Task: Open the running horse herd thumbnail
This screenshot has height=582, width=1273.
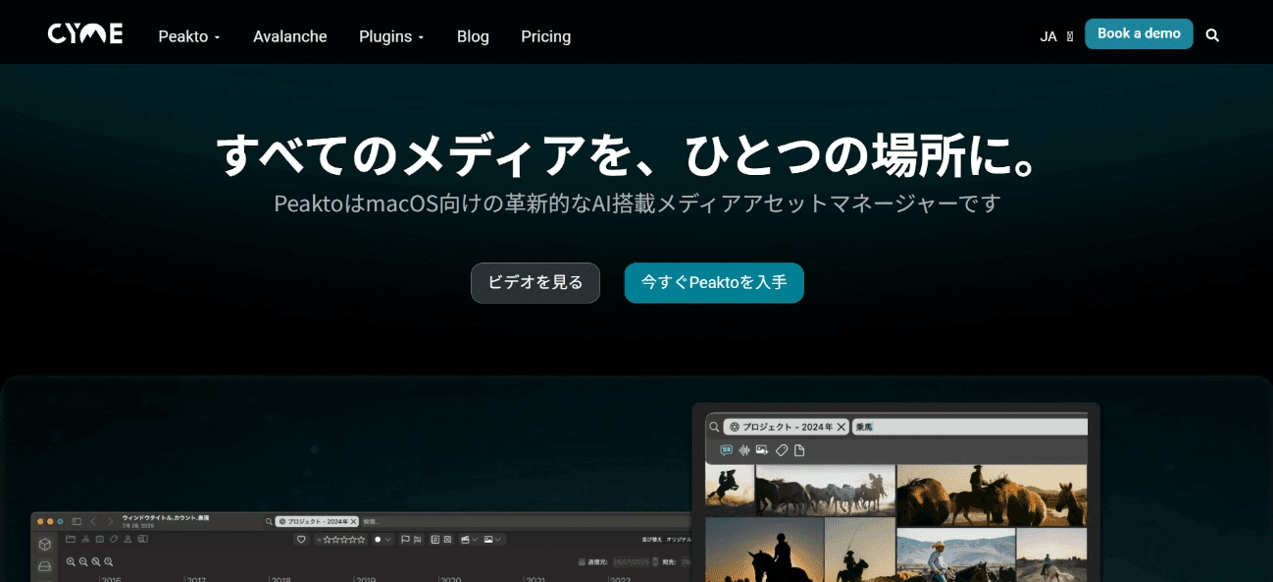Action: tap(825, 490)
